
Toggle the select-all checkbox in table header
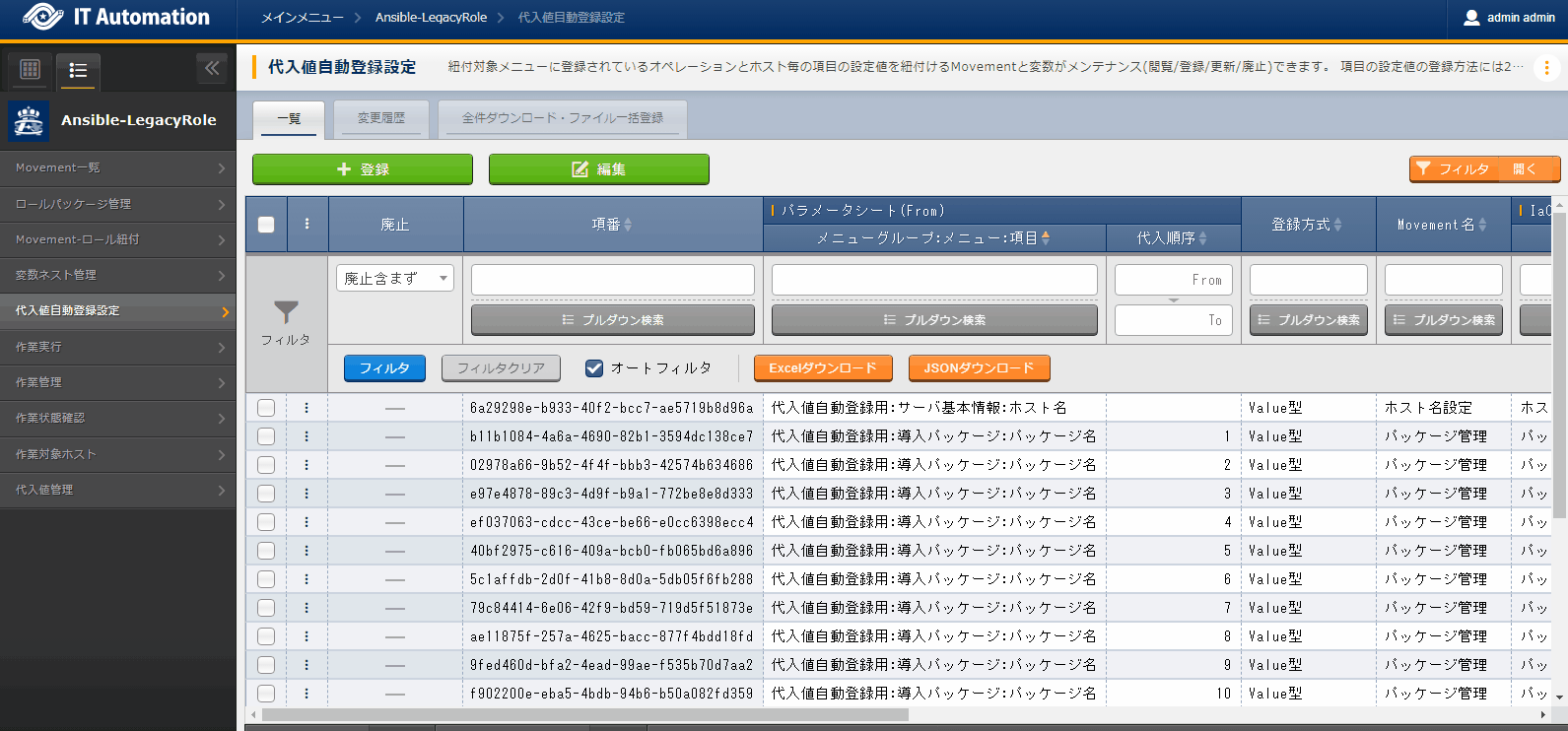click(266, 225)
